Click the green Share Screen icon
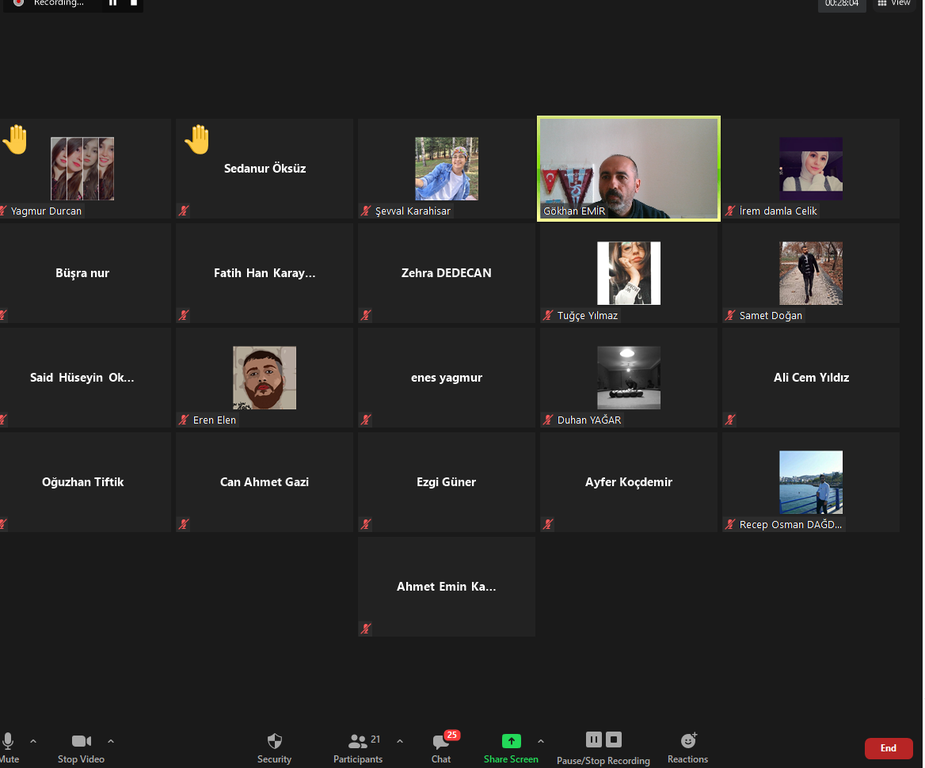925x768 pixels. [x=511, y=741]
